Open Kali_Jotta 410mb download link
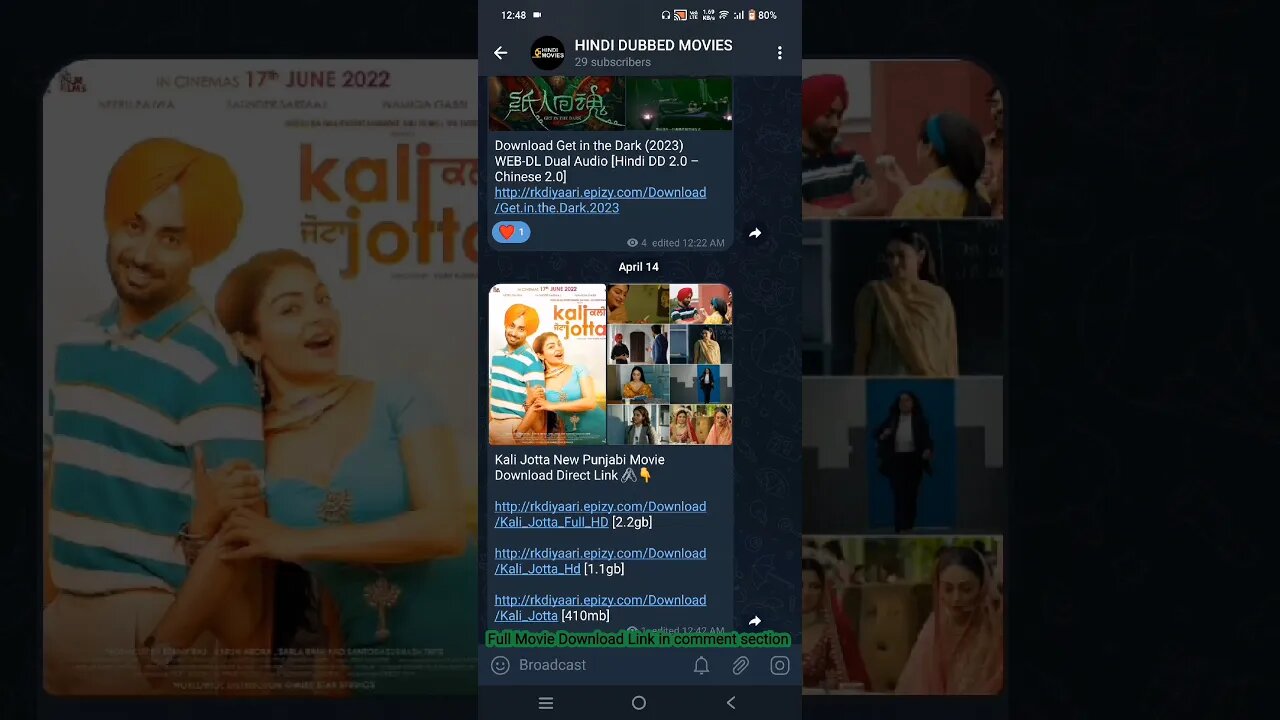Screen dimensions: 1280x720 click(x=600, y=608)
